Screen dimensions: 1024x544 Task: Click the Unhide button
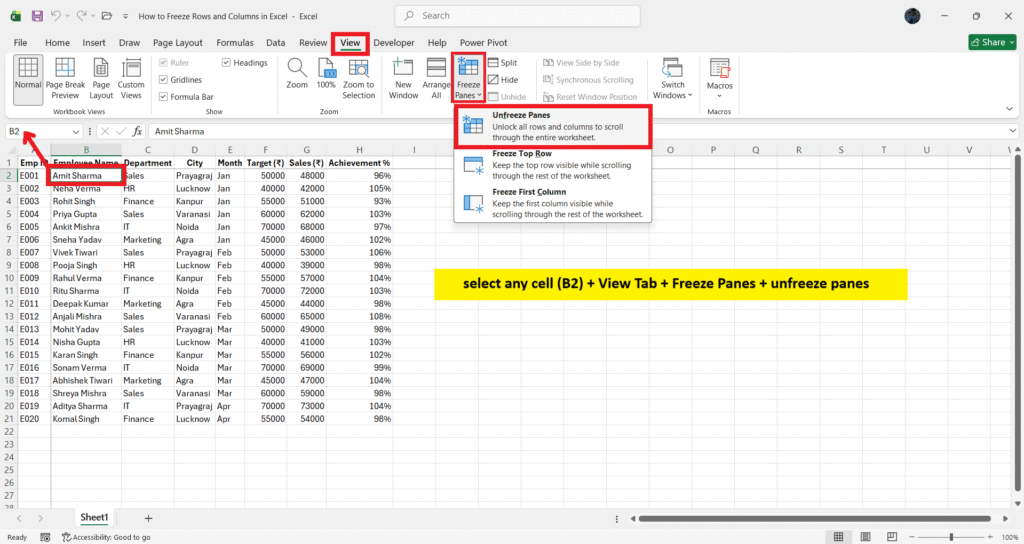point(507,97)
